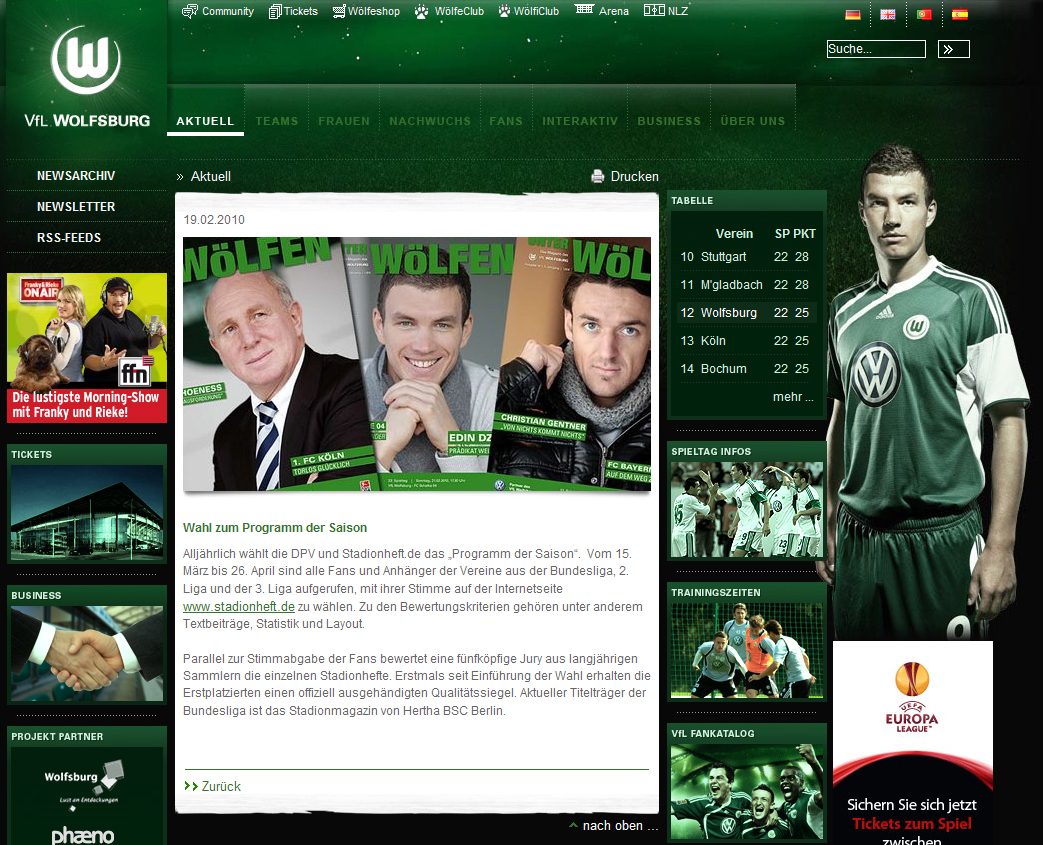This screenshot has height=845, width=1043.
Task: Select the Spanish flag language icon
Action: click(x=959, y=15)
